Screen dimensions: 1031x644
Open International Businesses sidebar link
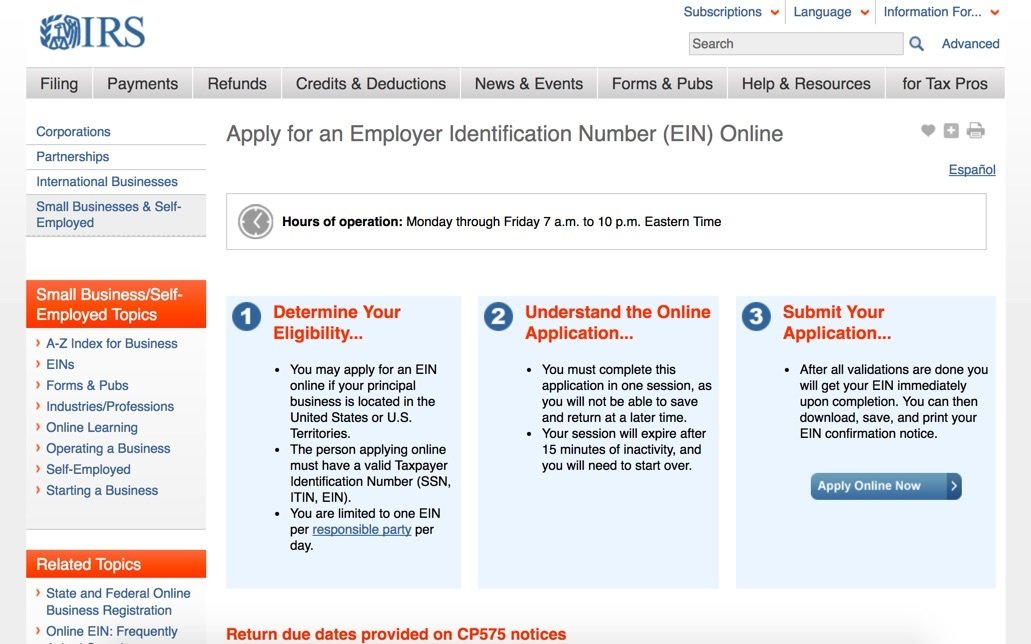click(107, 182)
